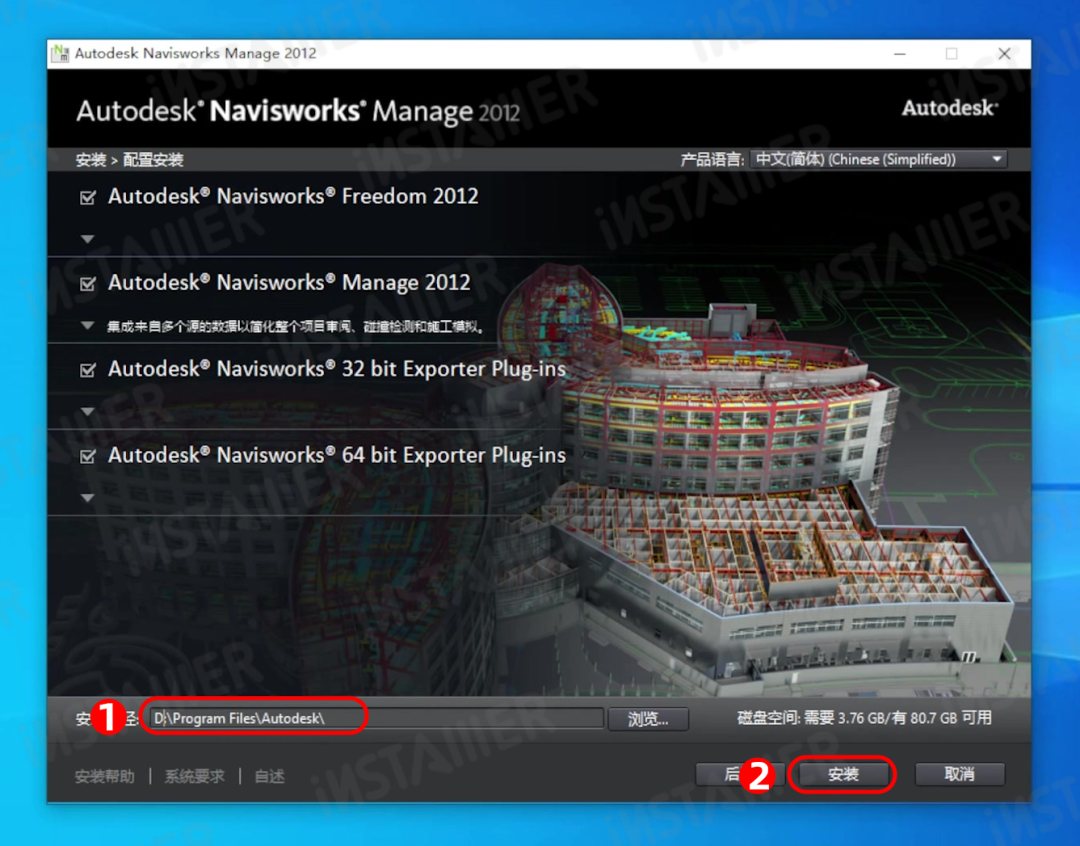This screenshot has width=1080, height=846.
Task: Click the 安装 install button
Action: coord(843,774)
